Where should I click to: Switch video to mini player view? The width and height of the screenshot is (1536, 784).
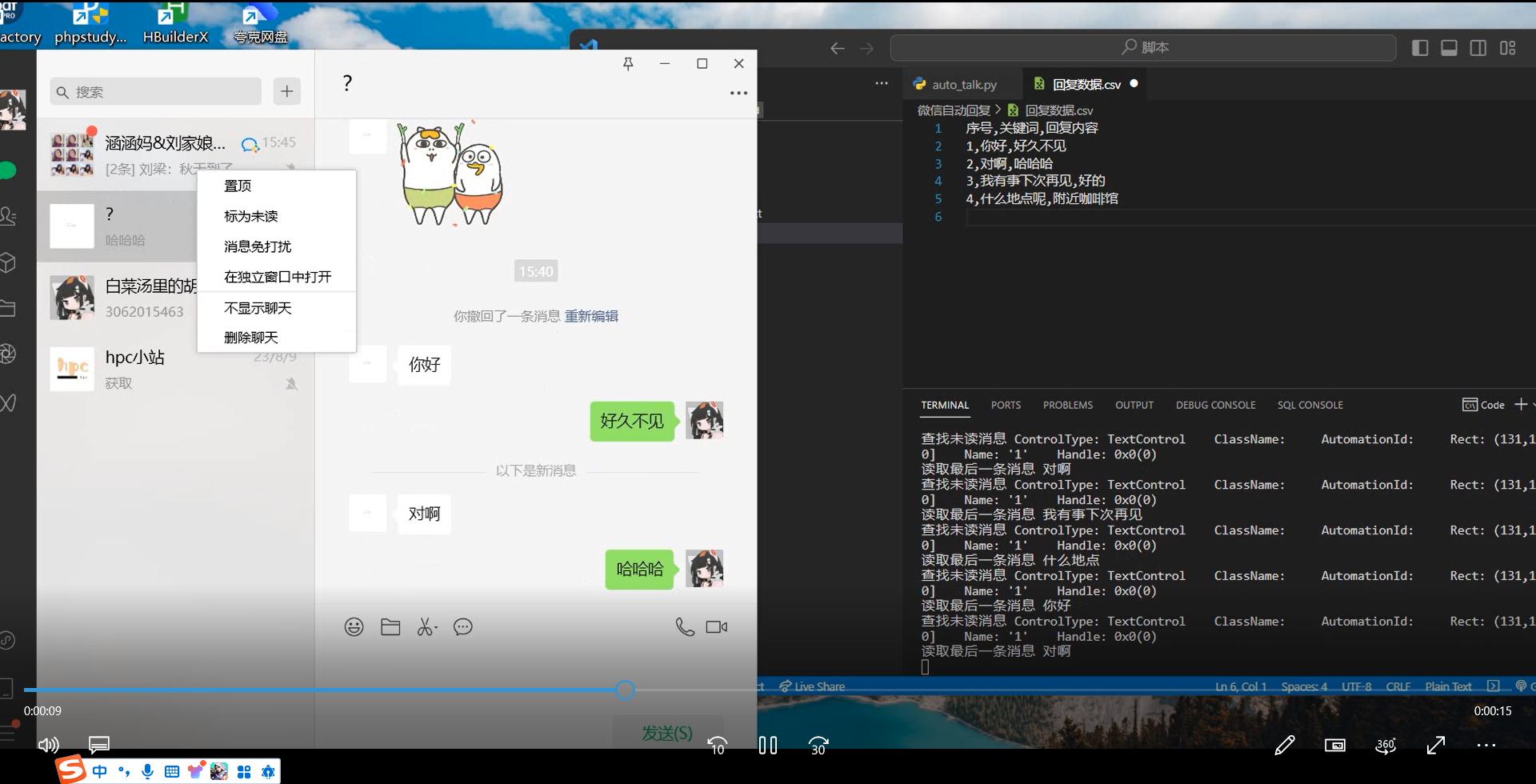tap(1335, 746)
